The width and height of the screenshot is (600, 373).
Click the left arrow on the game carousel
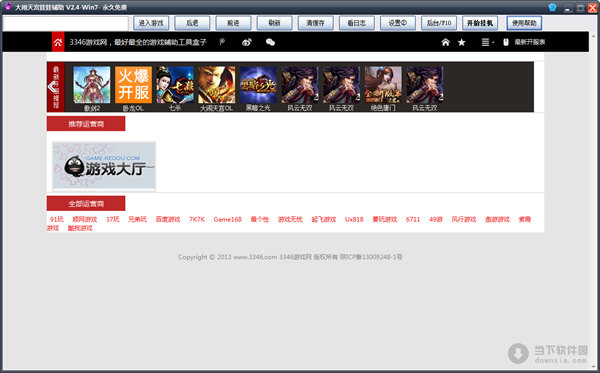[x=52, y=87]
